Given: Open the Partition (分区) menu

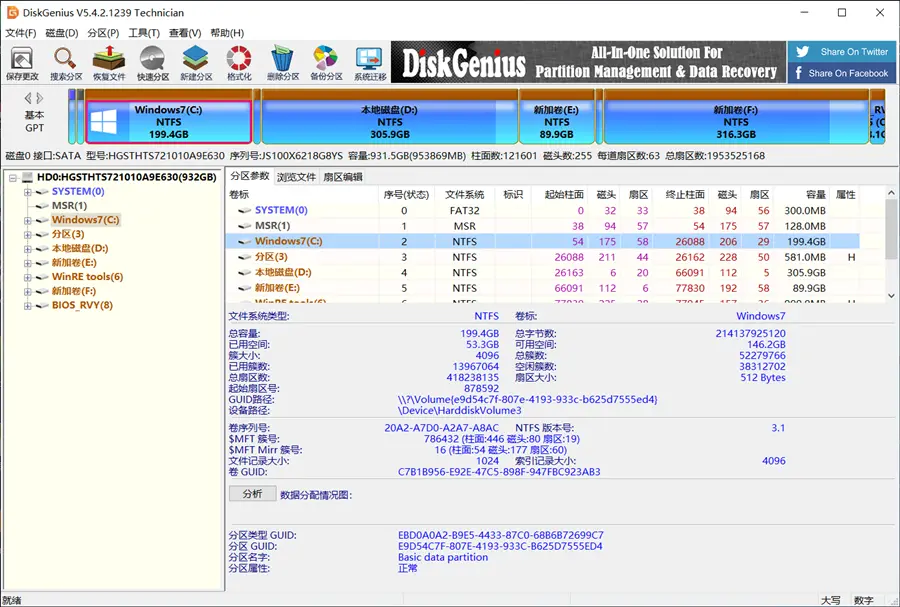Looking at the screenshot, I should [x=103, y=33].
